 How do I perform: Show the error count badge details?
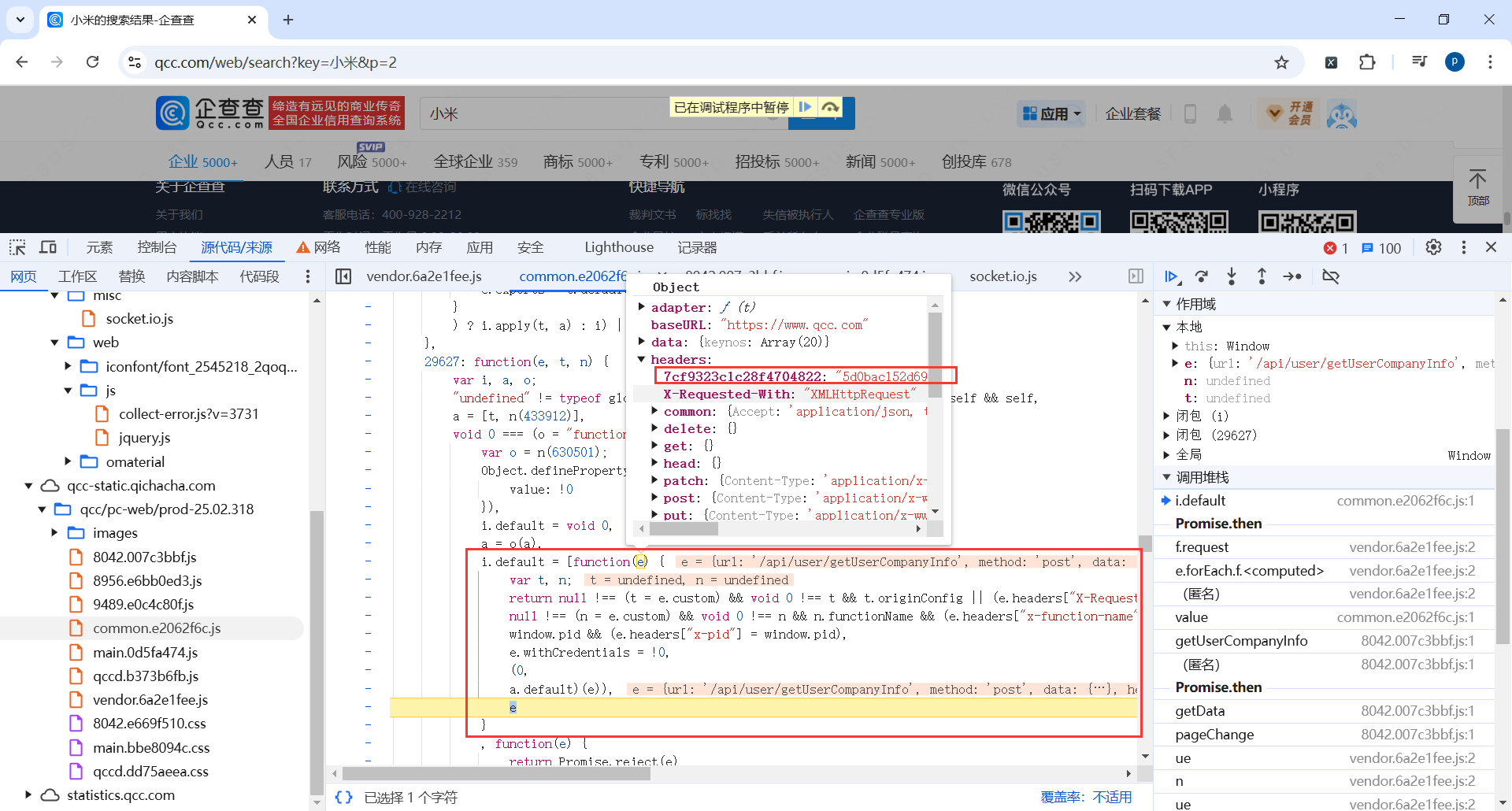click(1336, 248)
